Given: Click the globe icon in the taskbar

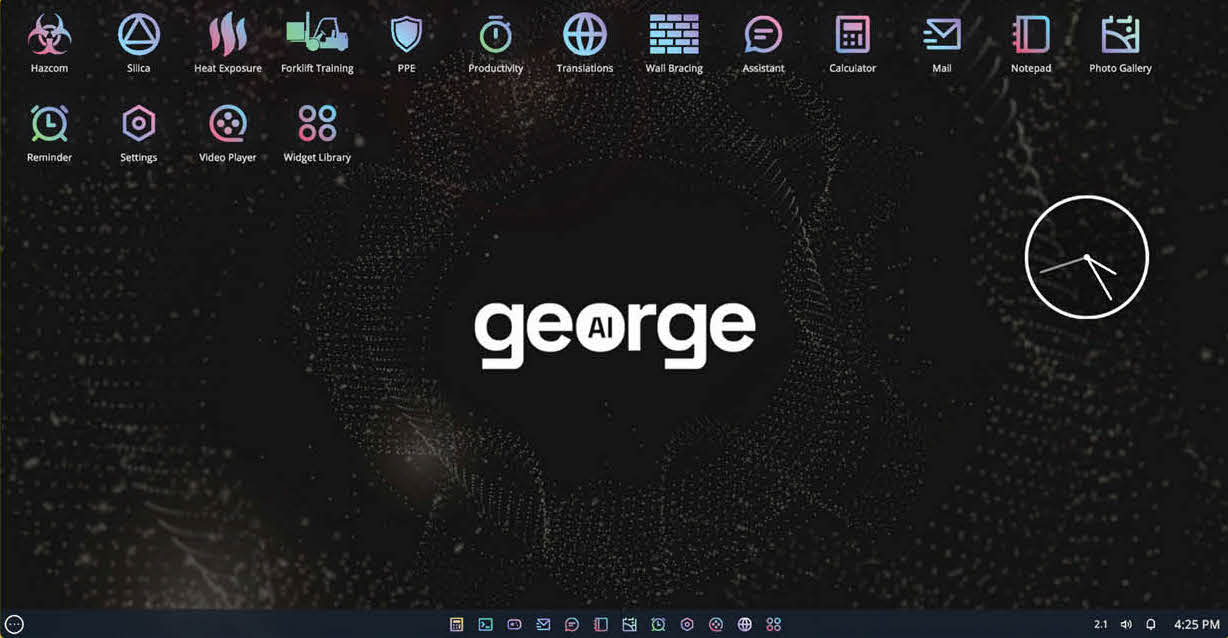Looking at the screenshot, I should pos(744,624).
